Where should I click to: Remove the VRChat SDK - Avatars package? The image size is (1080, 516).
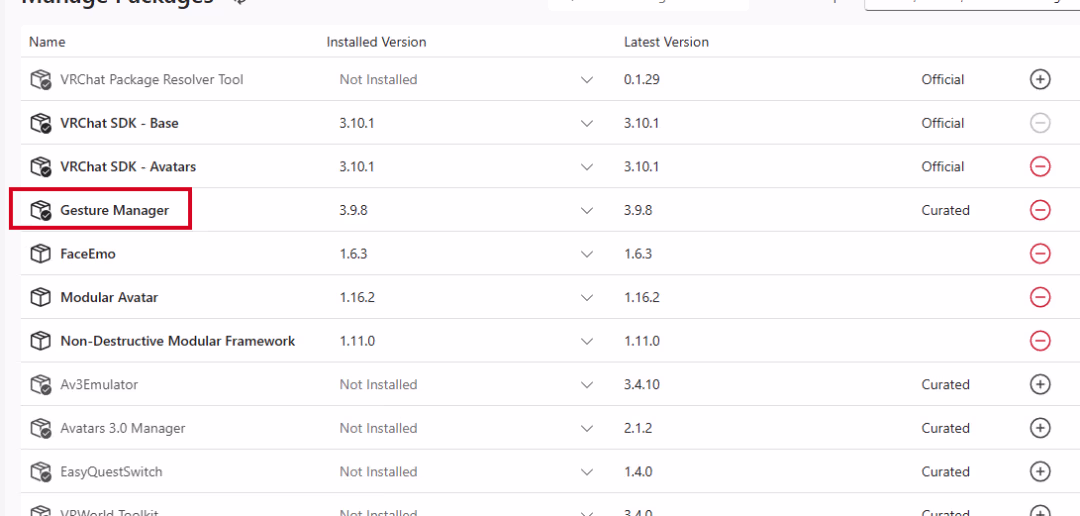(x=1039, y=167)
